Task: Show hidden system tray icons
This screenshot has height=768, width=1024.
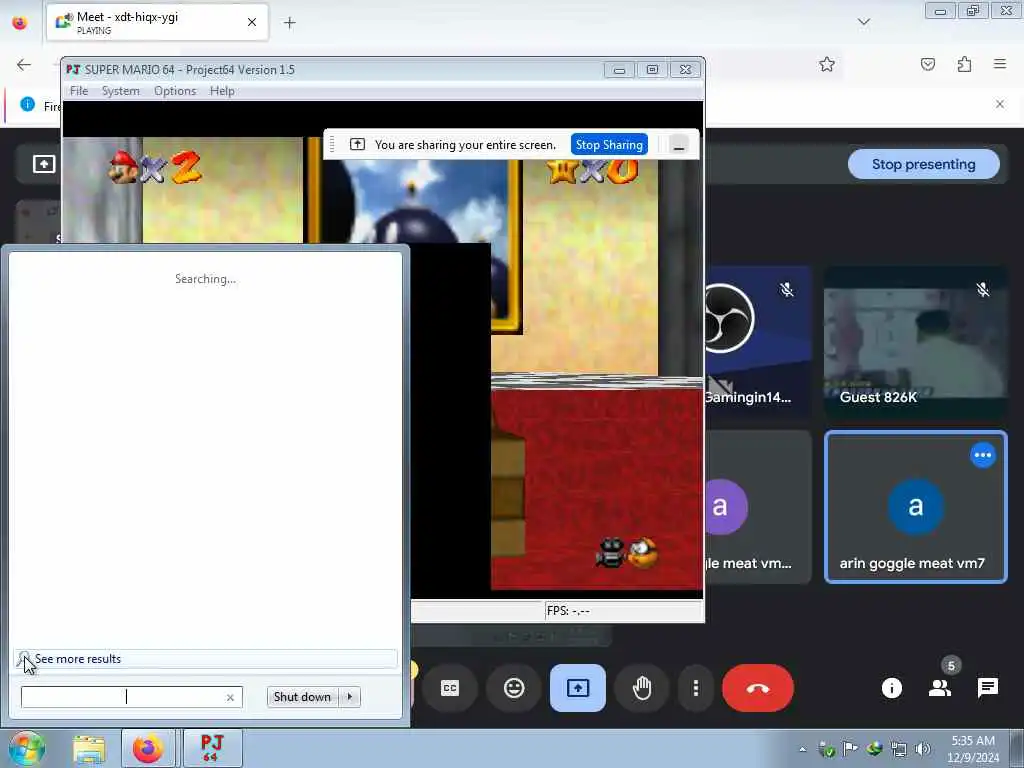Action: click(x=802, y=749)
